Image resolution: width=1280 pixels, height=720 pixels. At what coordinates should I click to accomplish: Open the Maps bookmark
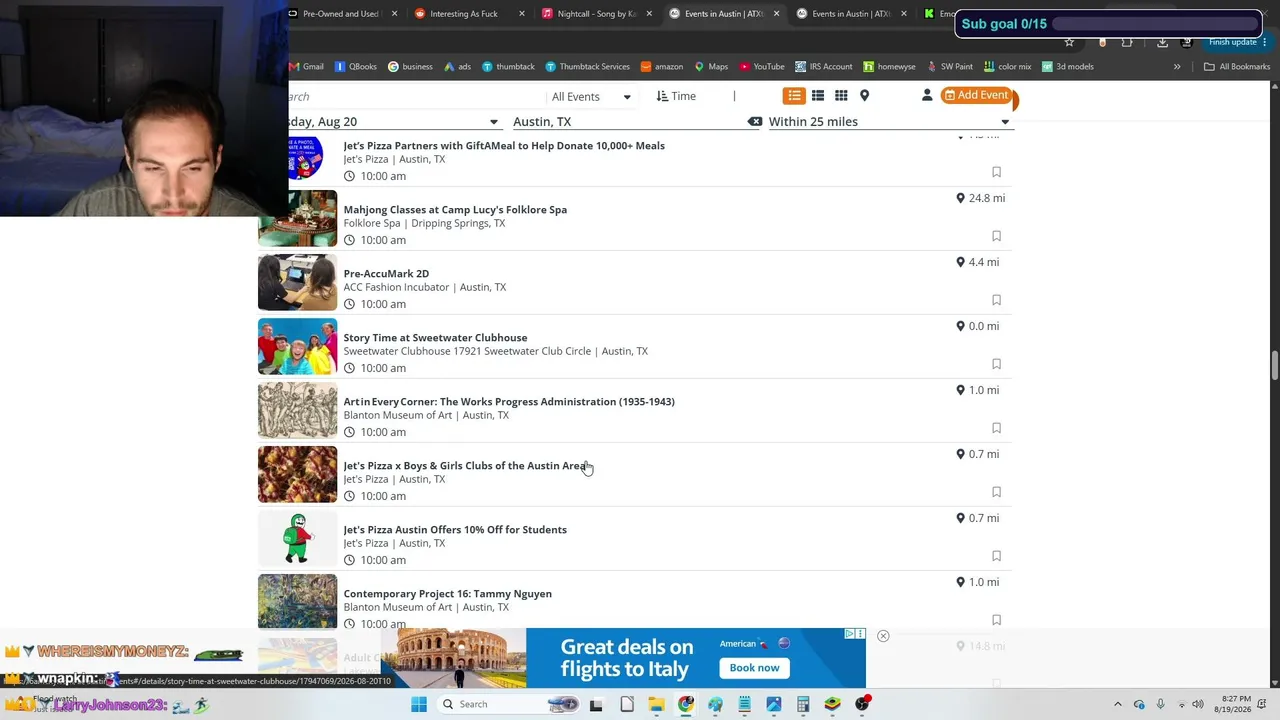click(x=711, y=67)
